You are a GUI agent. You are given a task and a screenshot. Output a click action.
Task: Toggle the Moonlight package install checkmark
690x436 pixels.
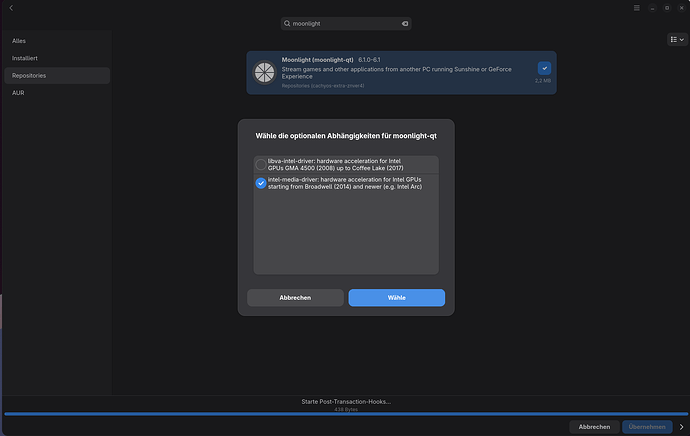(x=544, y=68)
